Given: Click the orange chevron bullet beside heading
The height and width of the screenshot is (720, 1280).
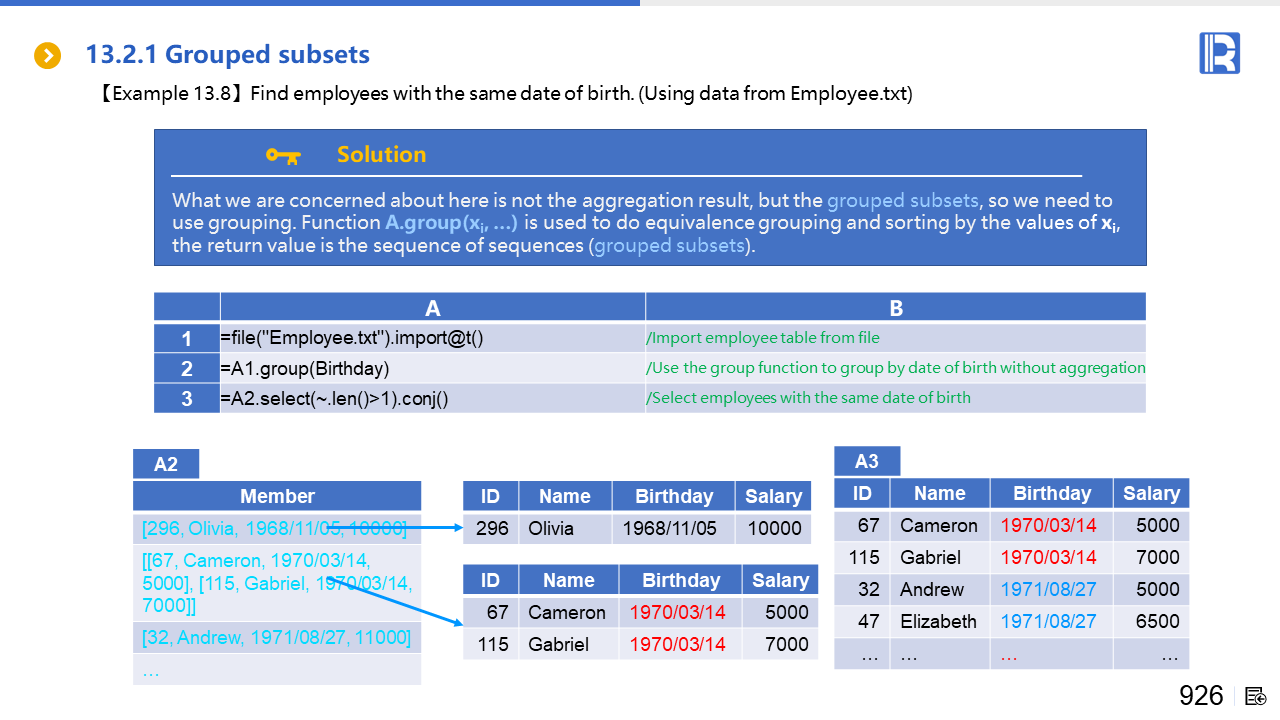Looking at the screenshot, I should (x=48, y=55).
